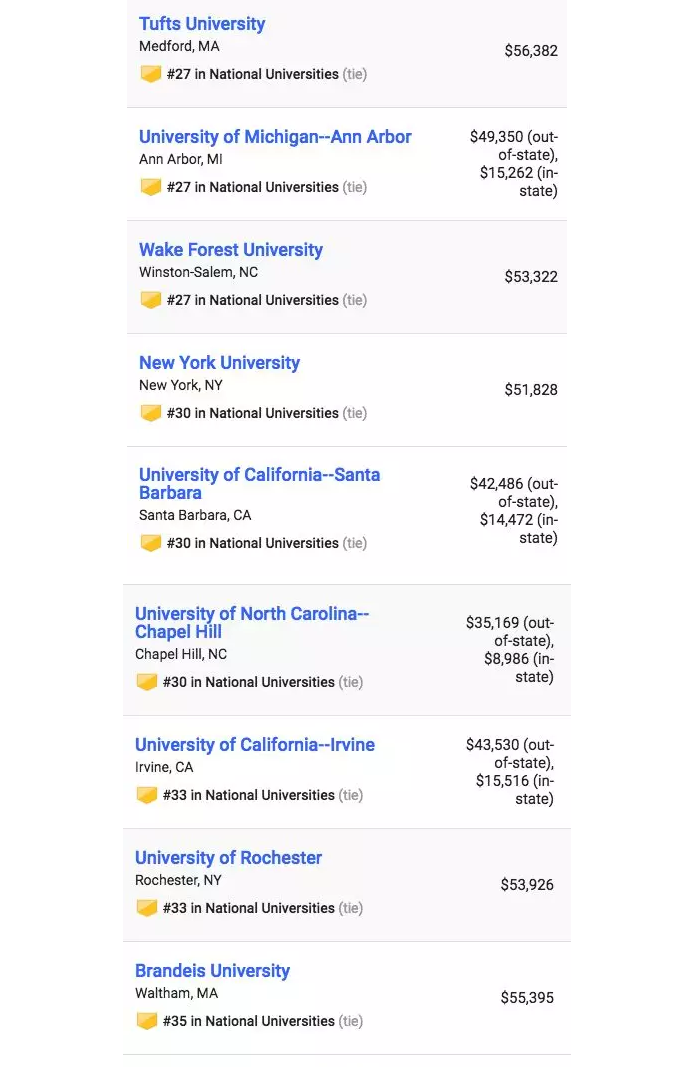
Task: Click the badge icon next to New York University's rank
Action: tap(150, 412)
